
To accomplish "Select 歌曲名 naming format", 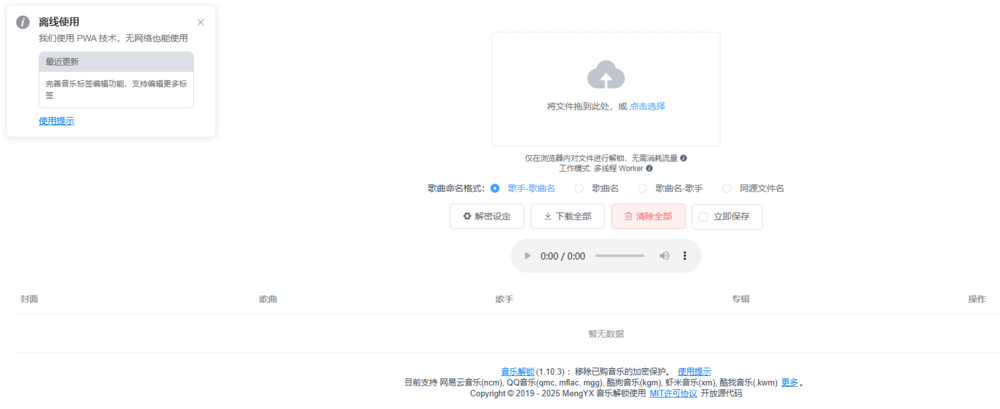I will click(596, 188).
